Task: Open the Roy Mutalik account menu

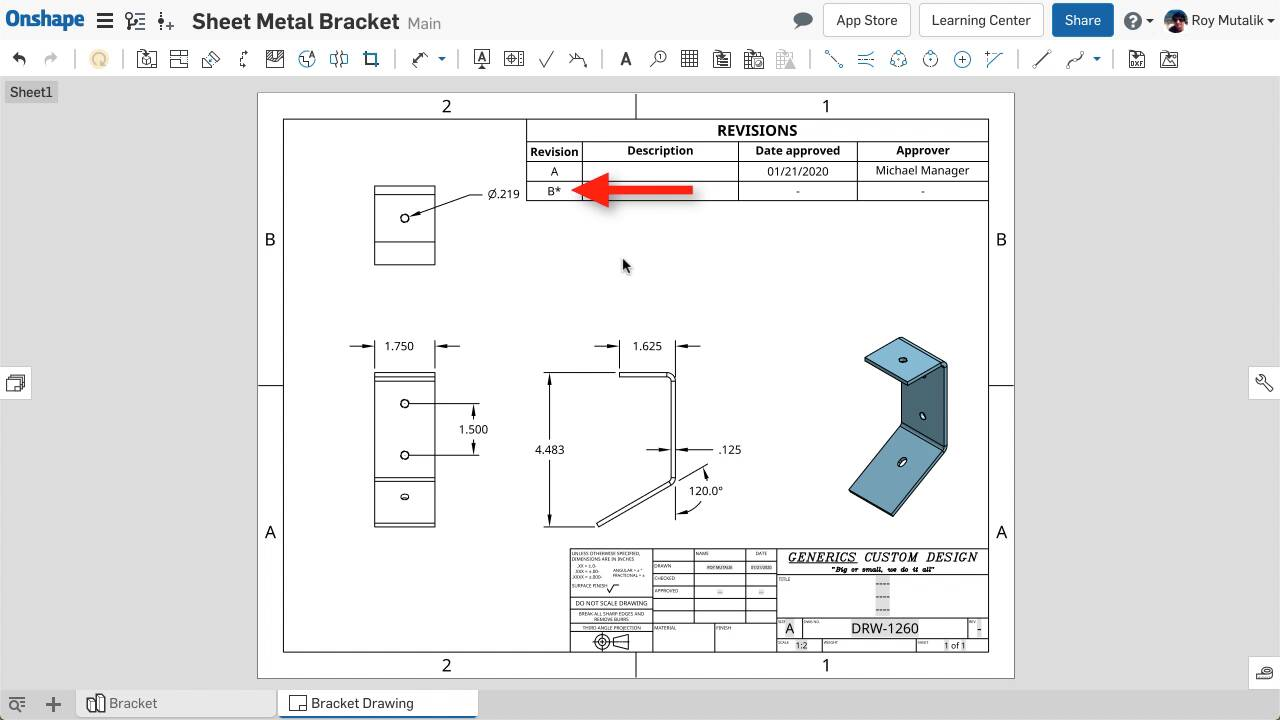Action: coord(1218,20)
